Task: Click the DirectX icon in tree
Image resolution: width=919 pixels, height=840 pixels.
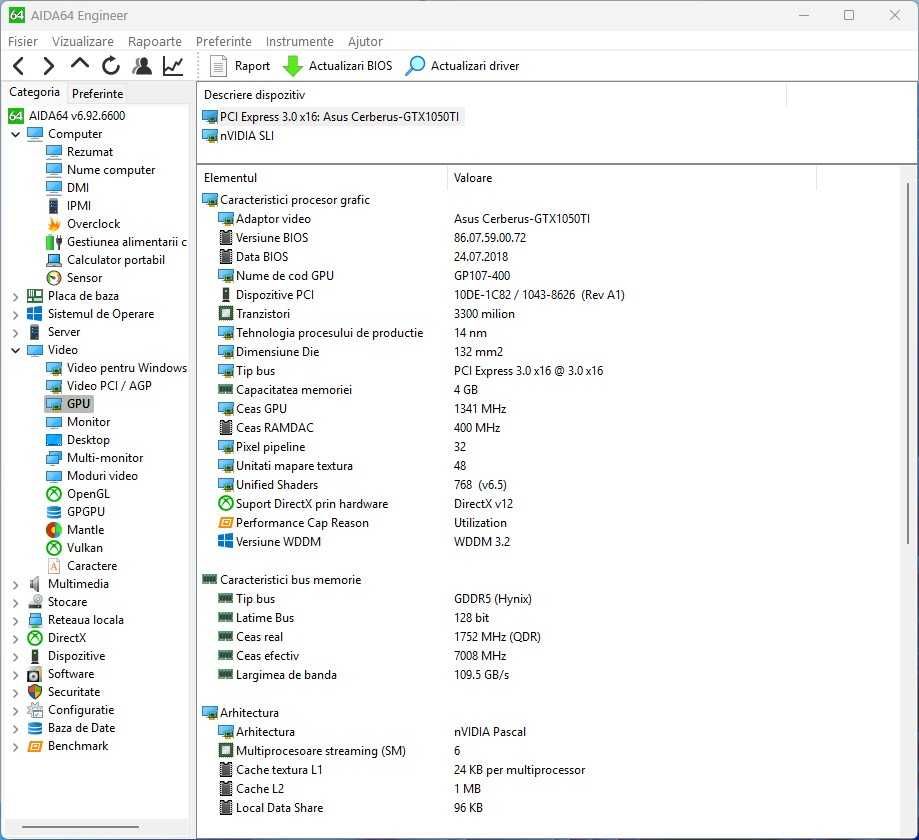Action: (35, 638)
